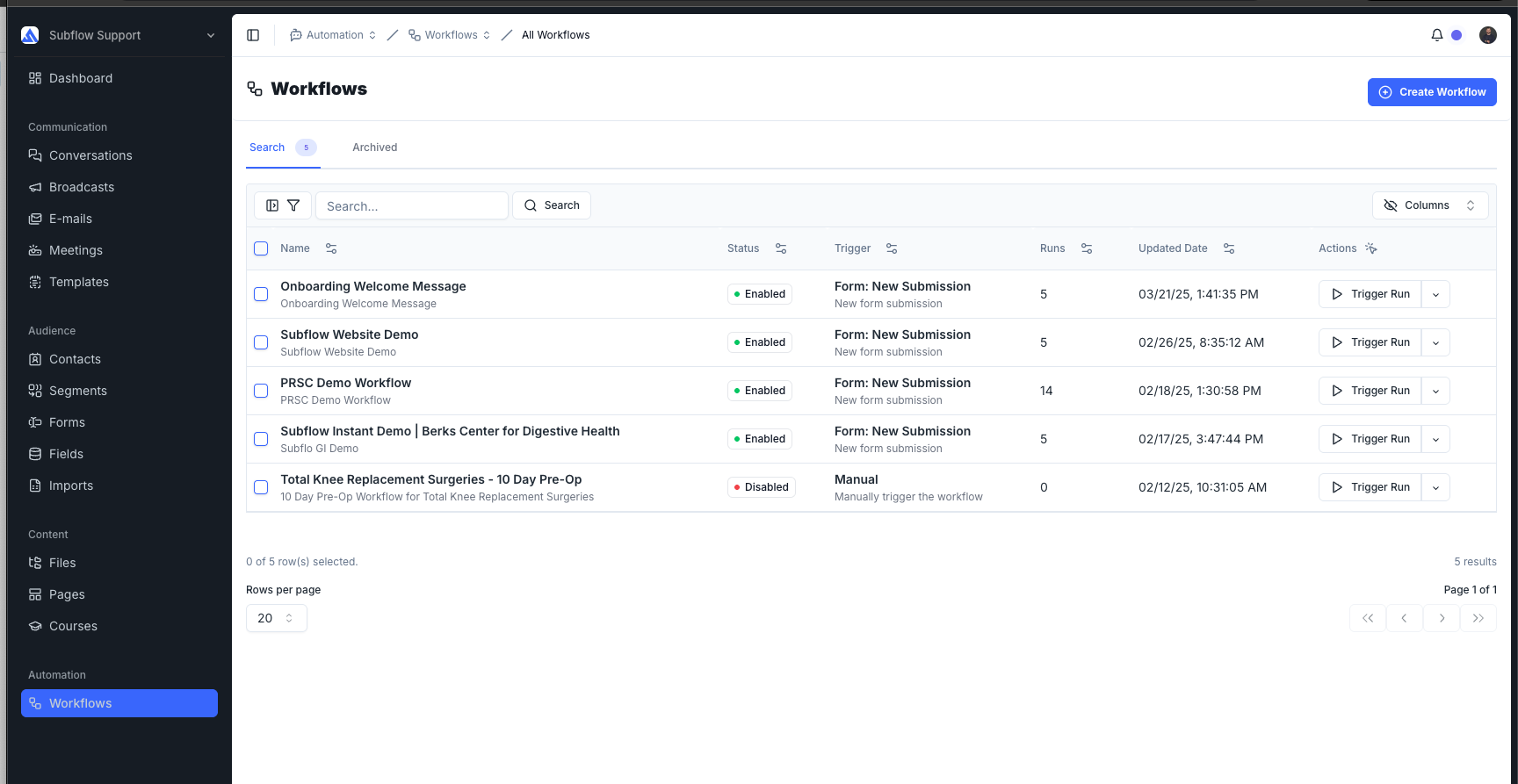
Task: Expand Onboarding Welcome Message actions chevron
Action: [1435, 294]
